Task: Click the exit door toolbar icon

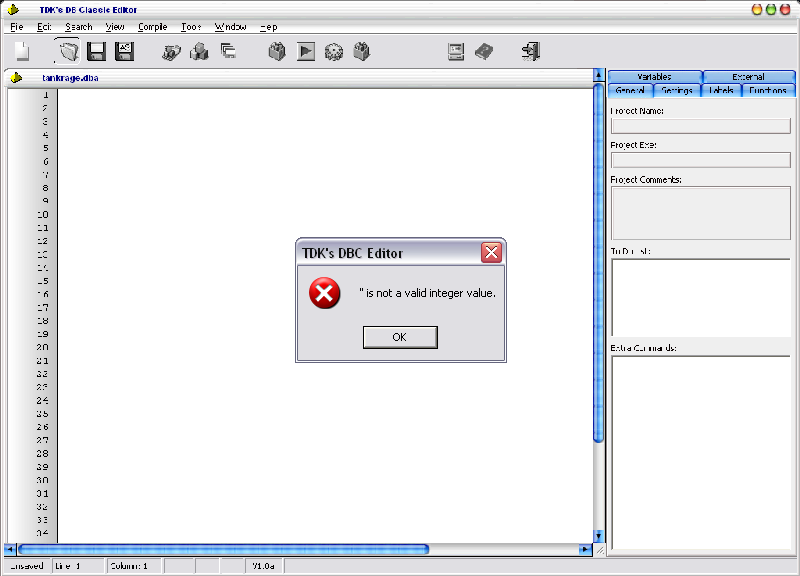Action: pyautogui.click(x=531, y=52)
